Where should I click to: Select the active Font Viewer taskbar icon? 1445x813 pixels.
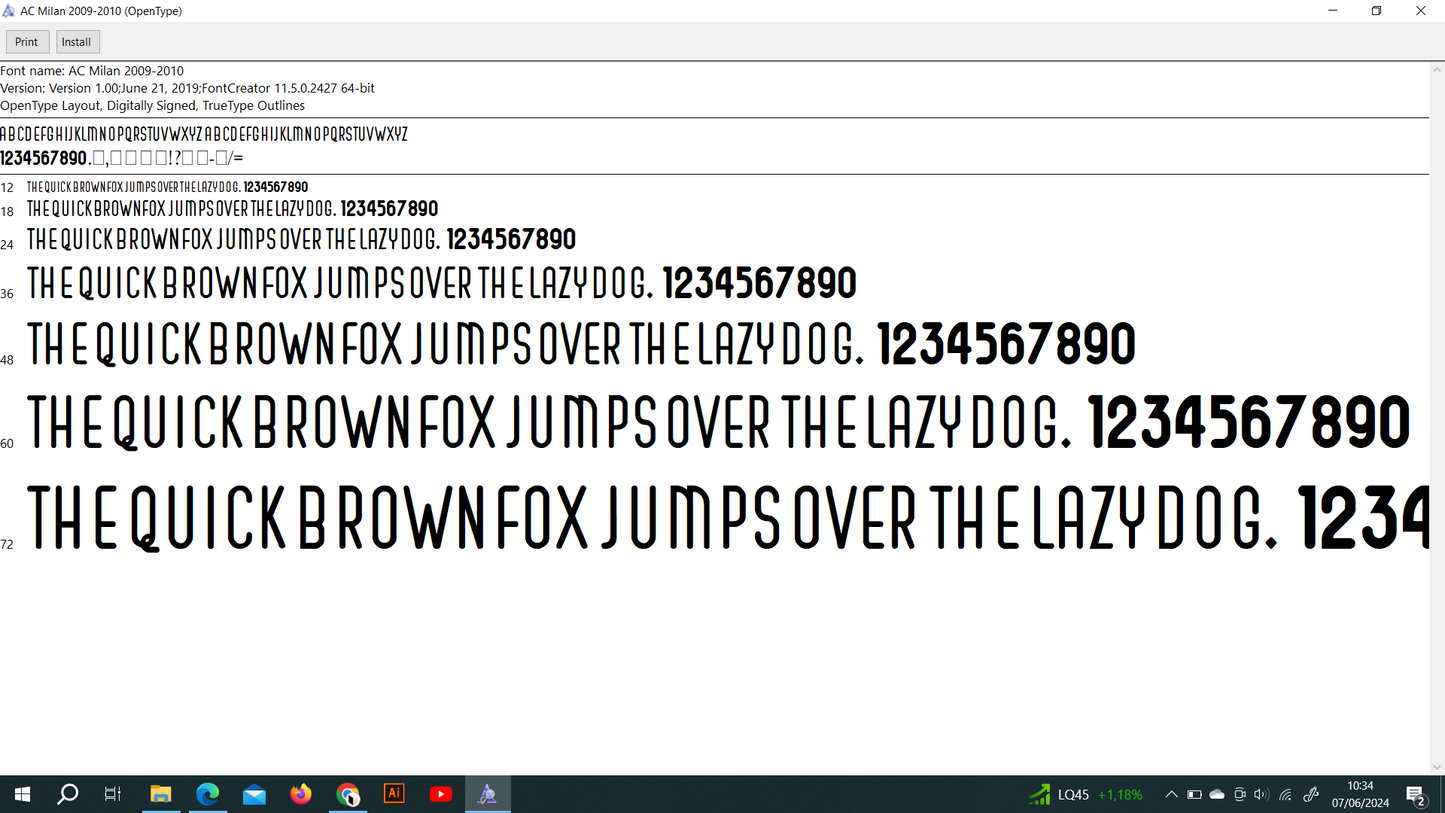(487, 794)
